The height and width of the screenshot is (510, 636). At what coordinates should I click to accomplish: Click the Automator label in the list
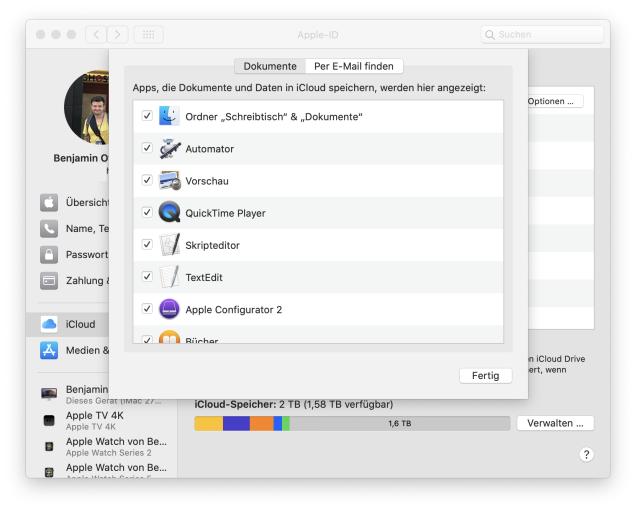pos(209,149)
